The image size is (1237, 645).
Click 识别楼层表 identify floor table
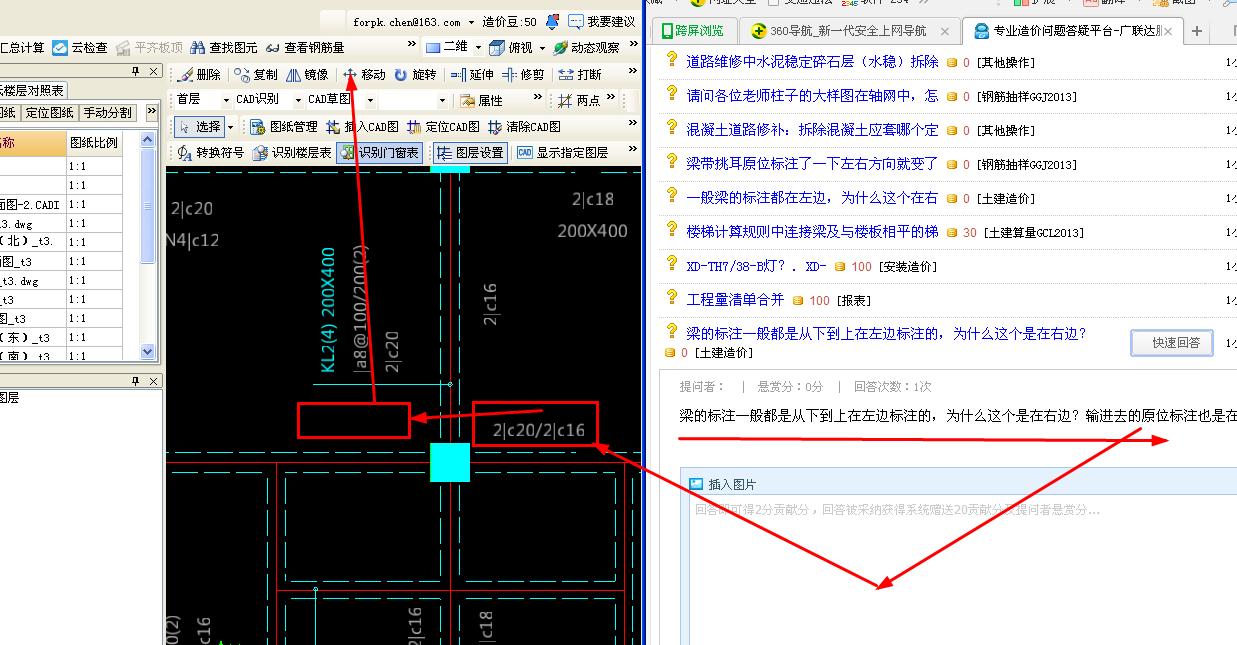click(292, 153)
